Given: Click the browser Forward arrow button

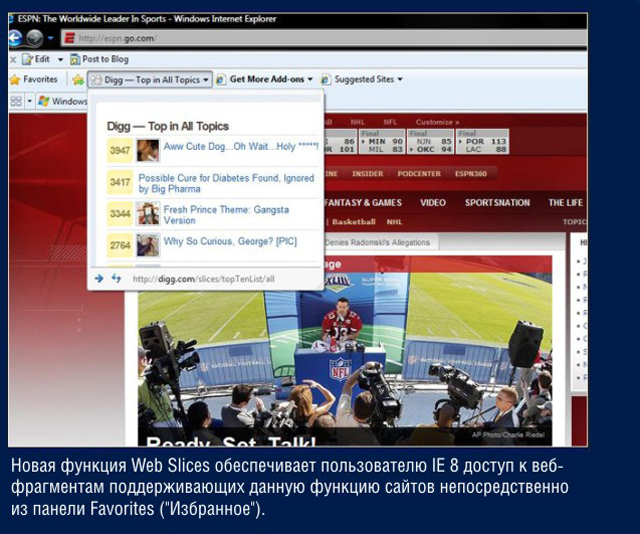Looking at the screenshot, I should [x=35, y=38].
